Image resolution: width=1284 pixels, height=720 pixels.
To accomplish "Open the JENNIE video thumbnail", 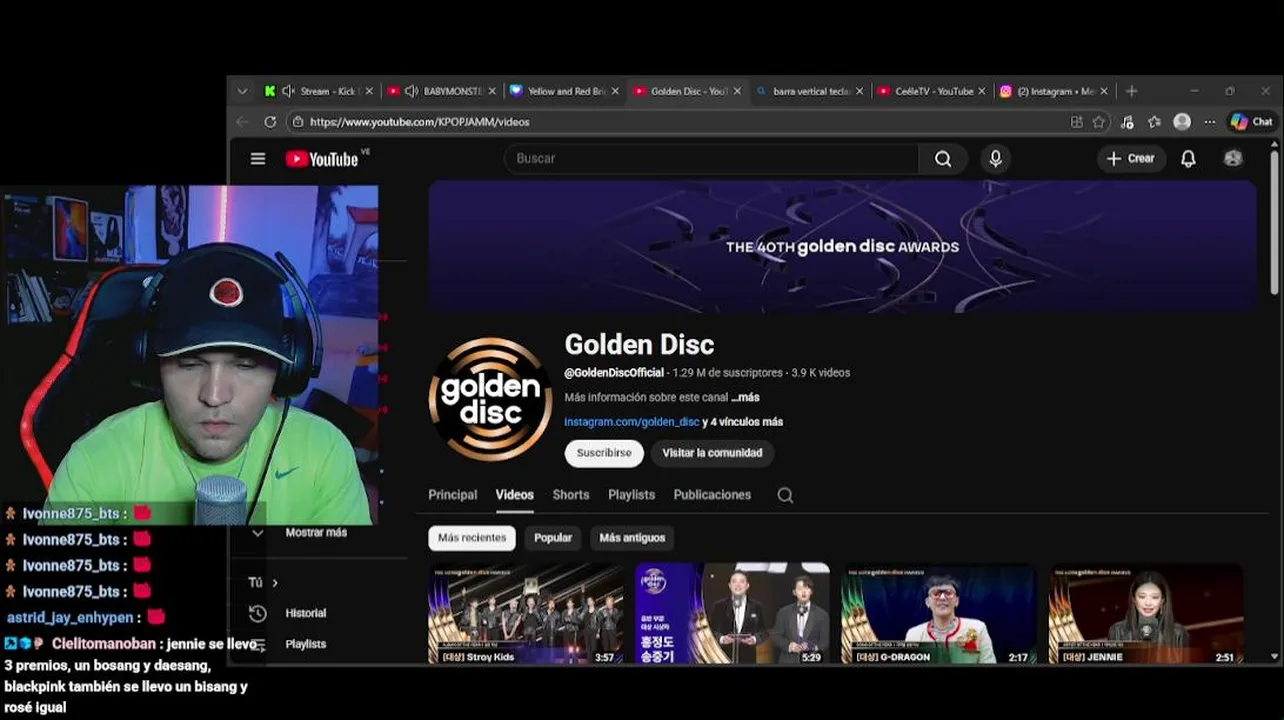I will point(1145,613).
